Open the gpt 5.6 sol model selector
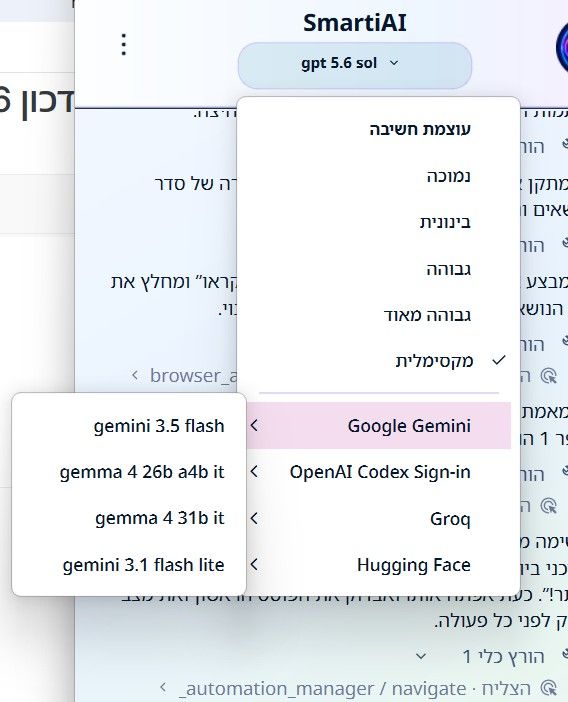 pos(354,65)
